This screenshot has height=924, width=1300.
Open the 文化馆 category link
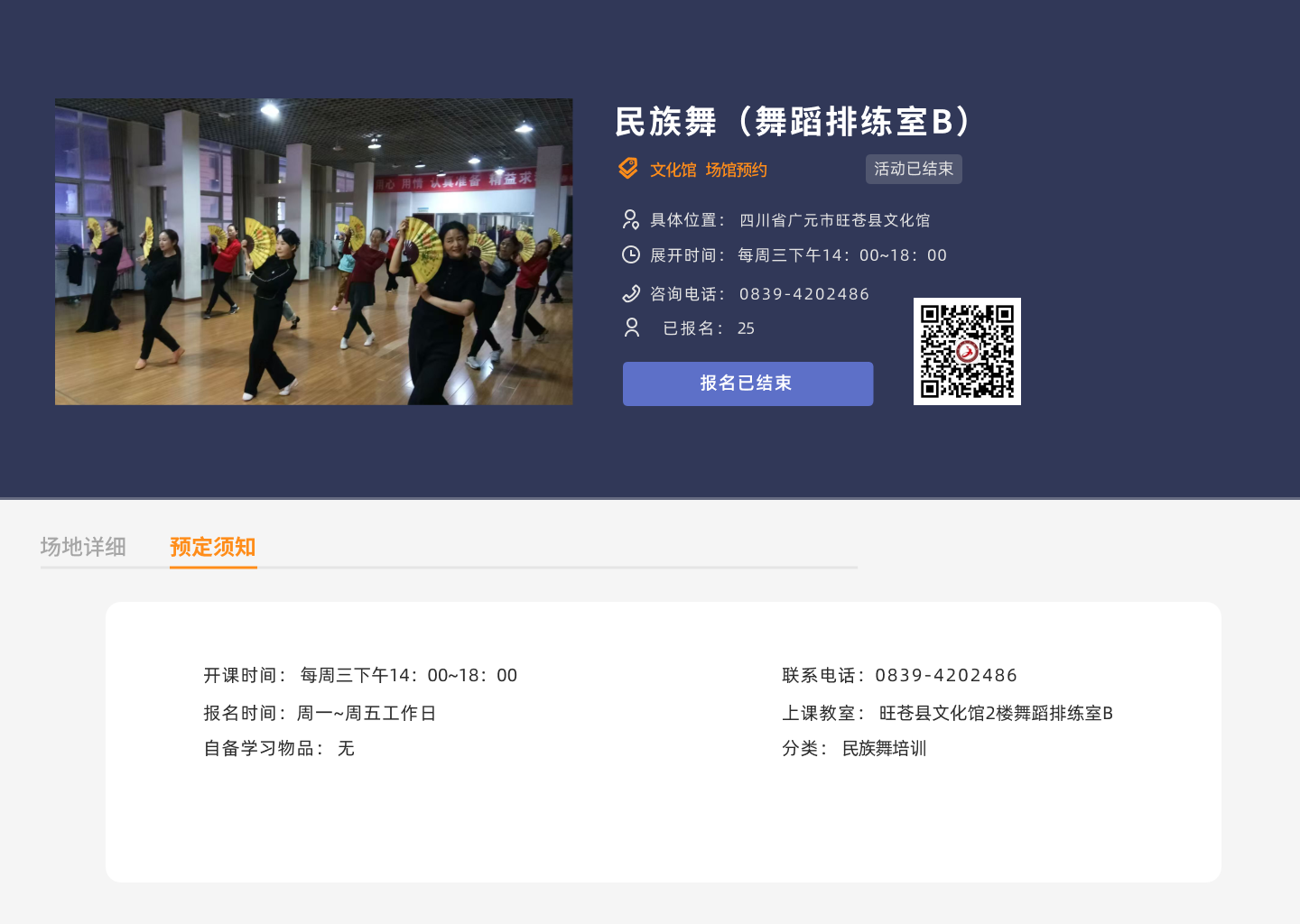tap(673, 170)
